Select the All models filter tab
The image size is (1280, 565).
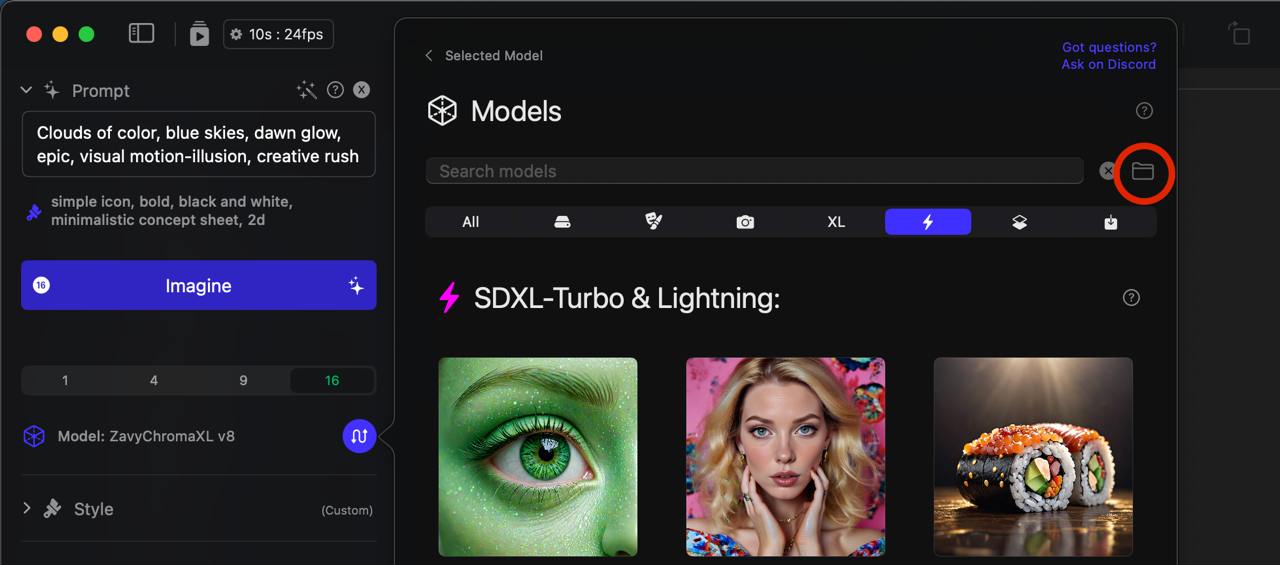[x=470, y=222]
